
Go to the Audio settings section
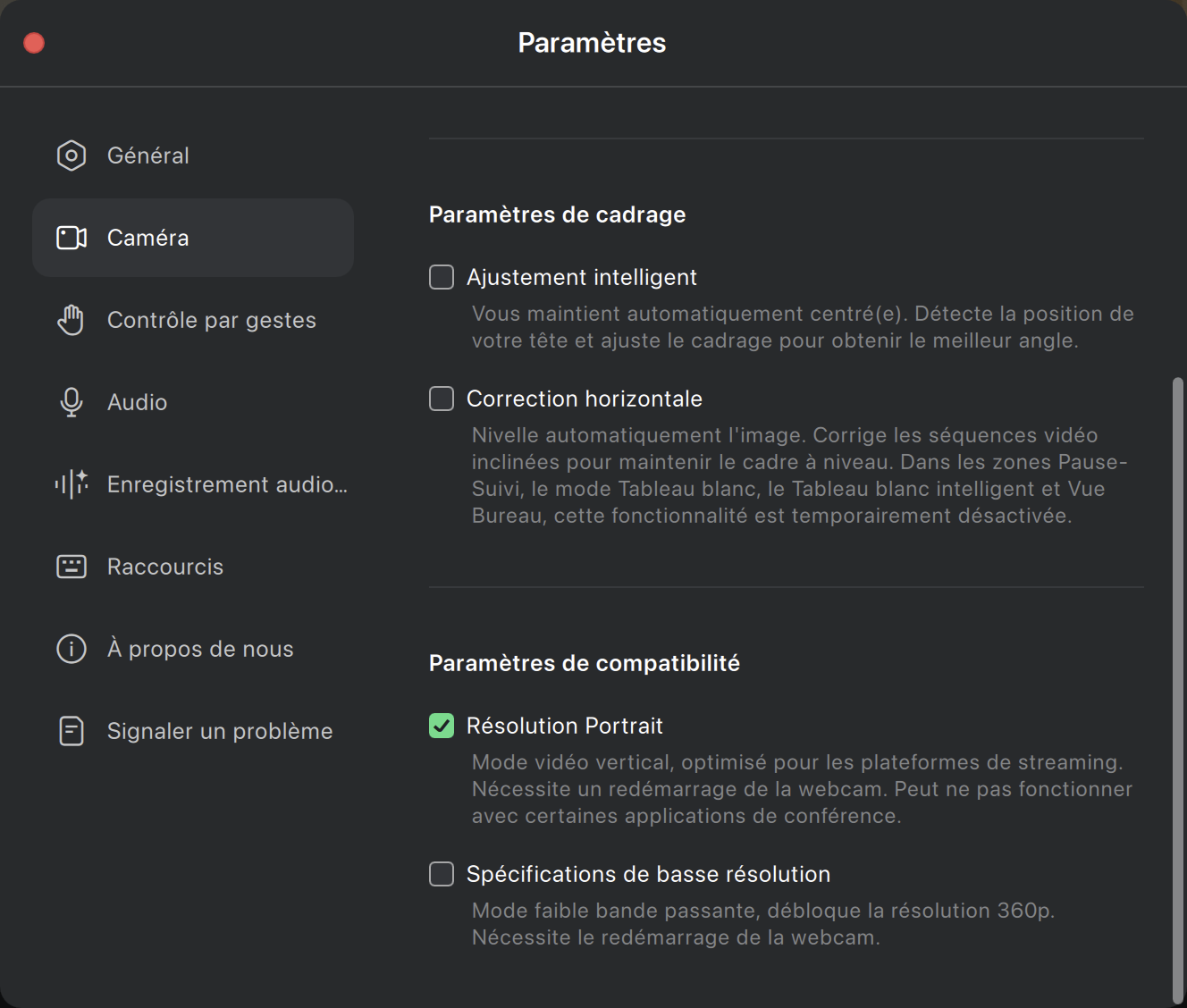tap(138, 402)
